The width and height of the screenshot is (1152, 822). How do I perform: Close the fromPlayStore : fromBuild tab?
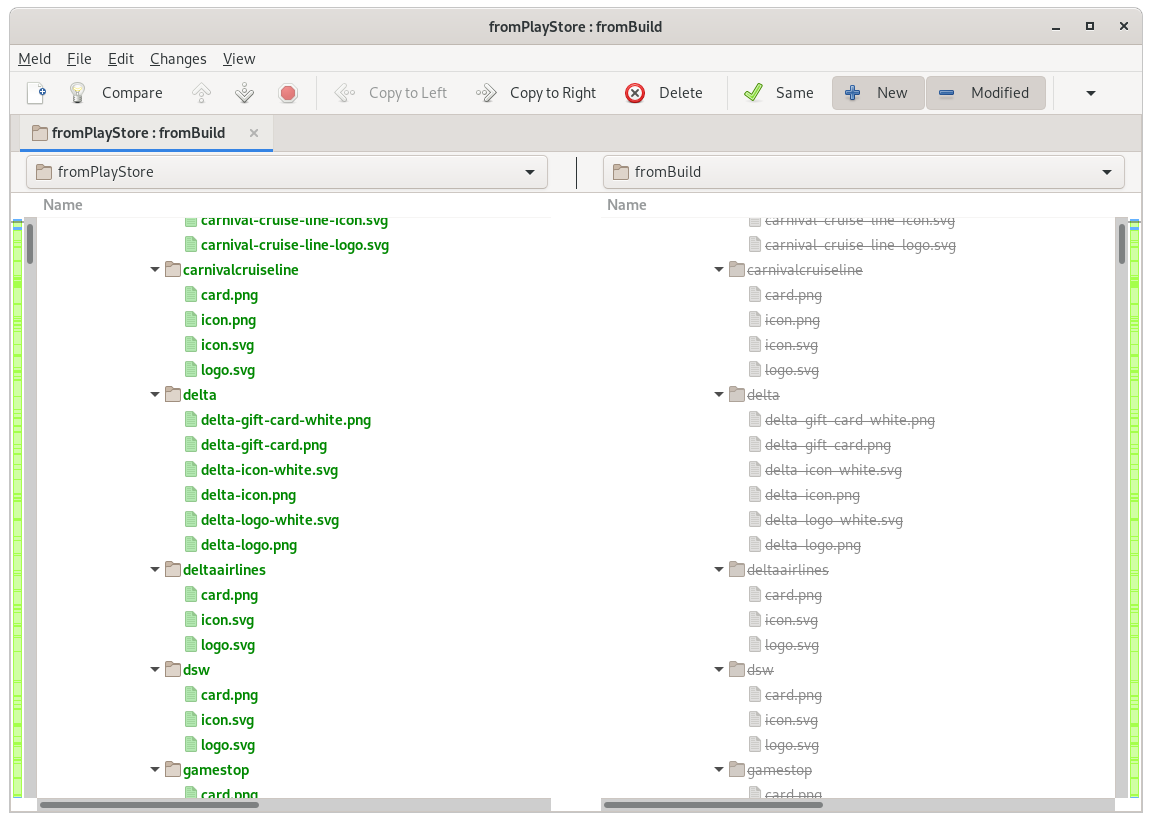[x=254, y=133]
